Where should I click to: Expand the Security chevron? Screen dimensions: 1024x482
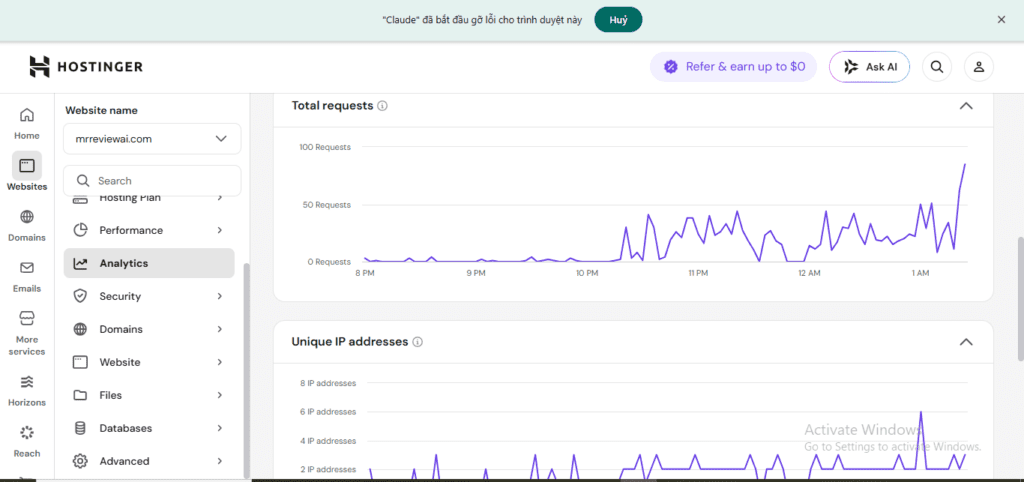click(220, 296)
